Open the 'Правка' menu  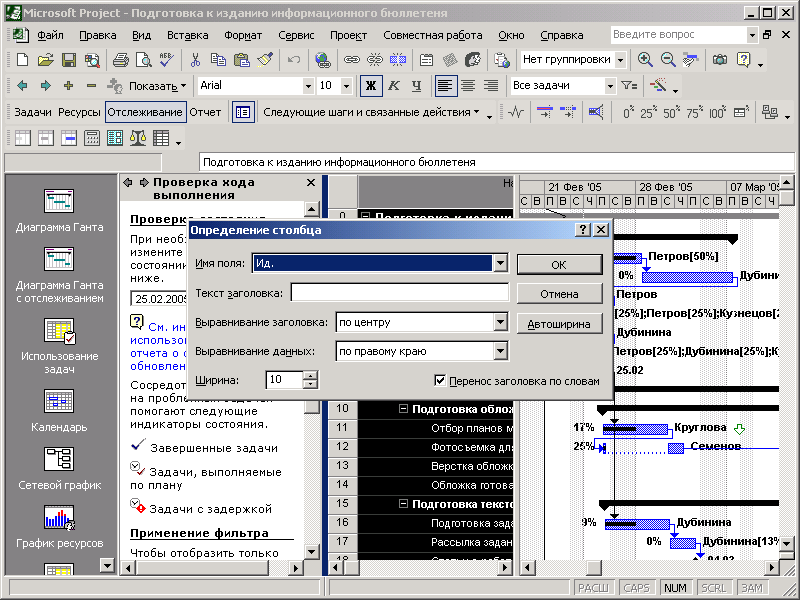coord(97,35)
